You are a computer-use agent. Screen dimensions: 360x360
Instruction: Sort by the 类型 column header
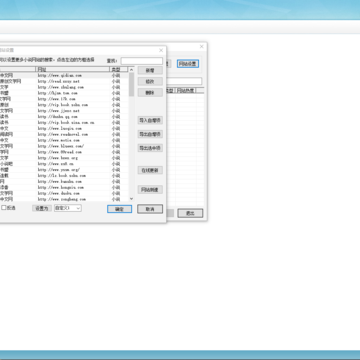[x=119, y=69]
